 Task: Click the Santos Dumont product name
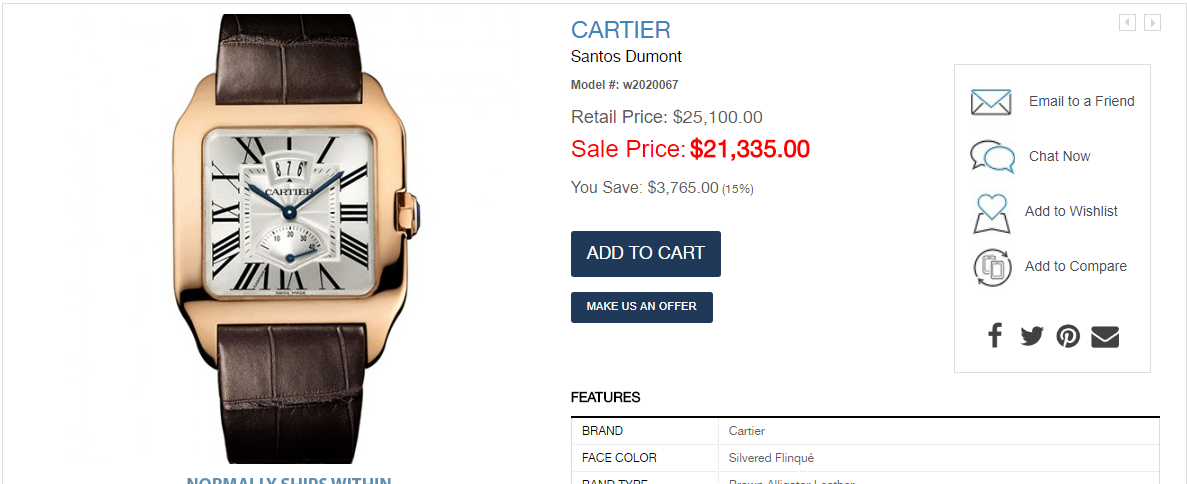pos(626,56)
